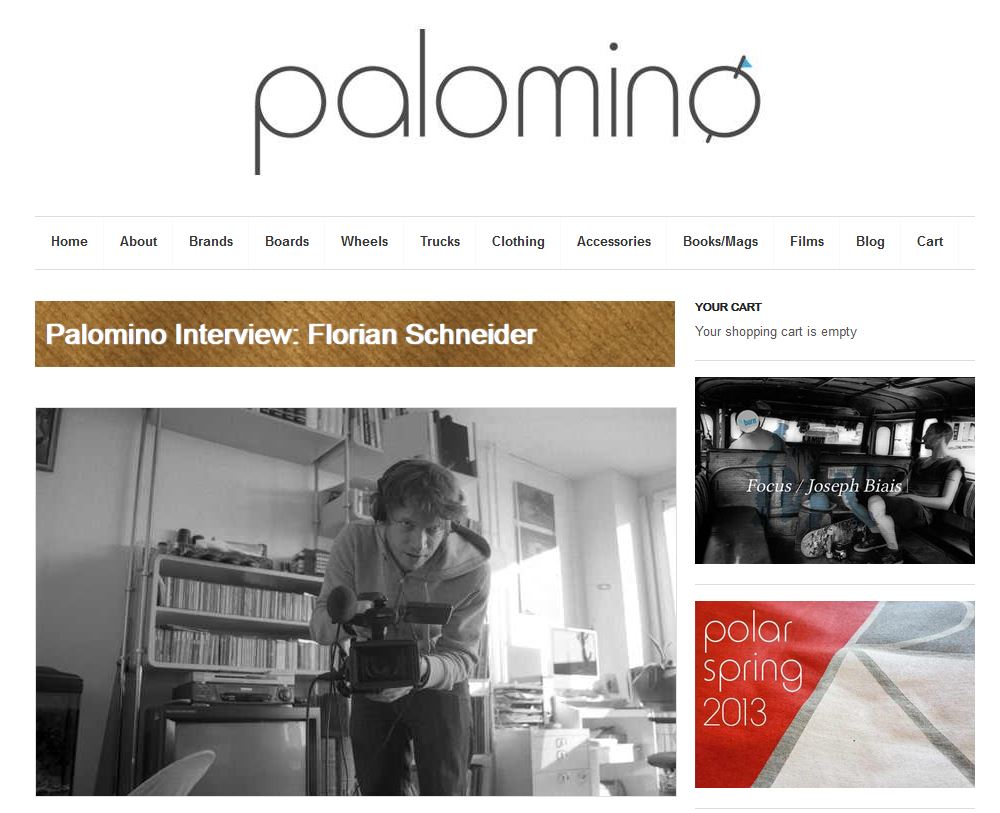Navigate to the Trucks section

(440, 242)
